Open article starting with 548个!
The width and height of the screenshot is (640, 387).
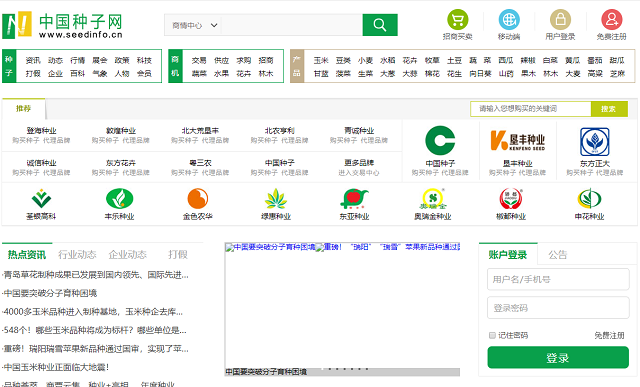click(x=94, y=330)
